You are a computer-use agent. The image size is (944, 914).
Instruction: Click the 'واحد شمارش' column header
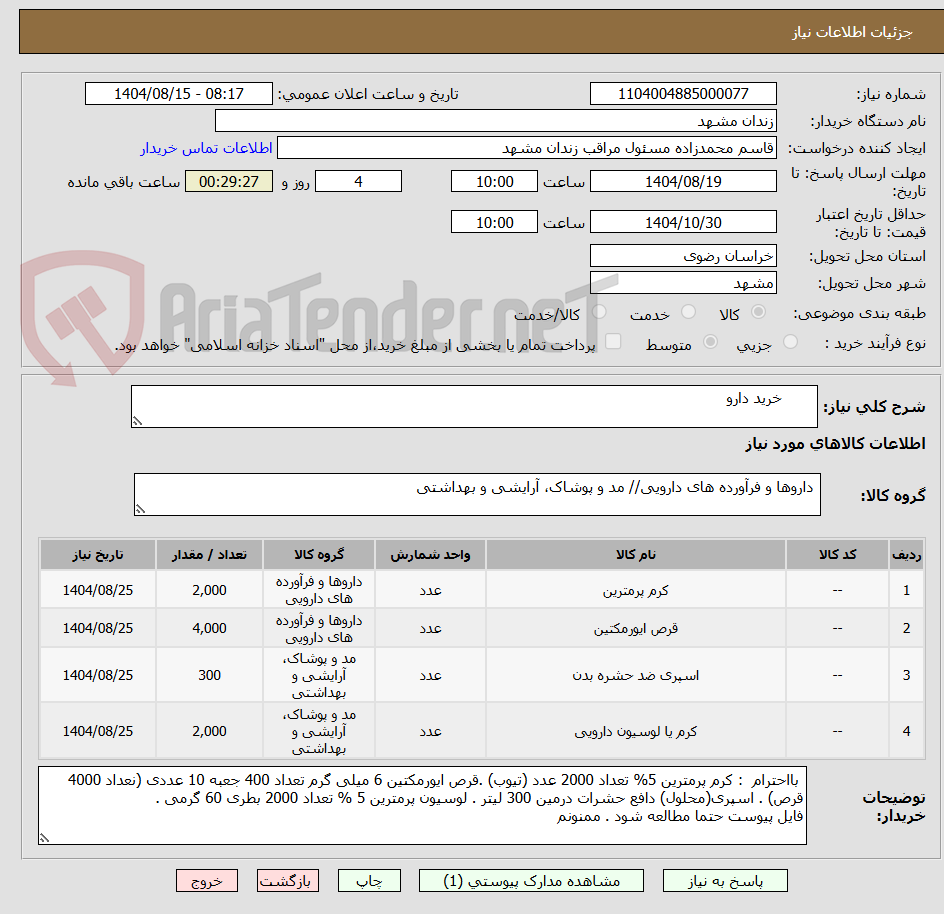pyautogui.click(x=430, y=555)
